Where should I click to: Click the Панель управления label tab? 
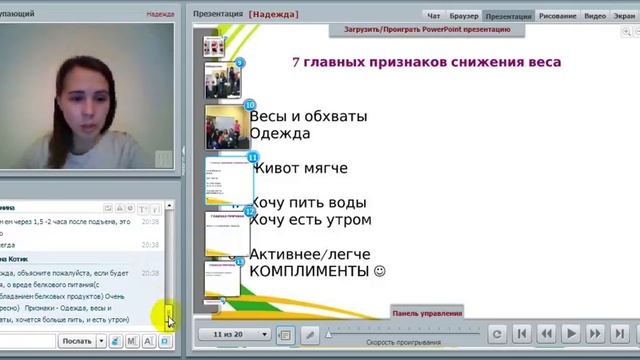click(427, 313)
